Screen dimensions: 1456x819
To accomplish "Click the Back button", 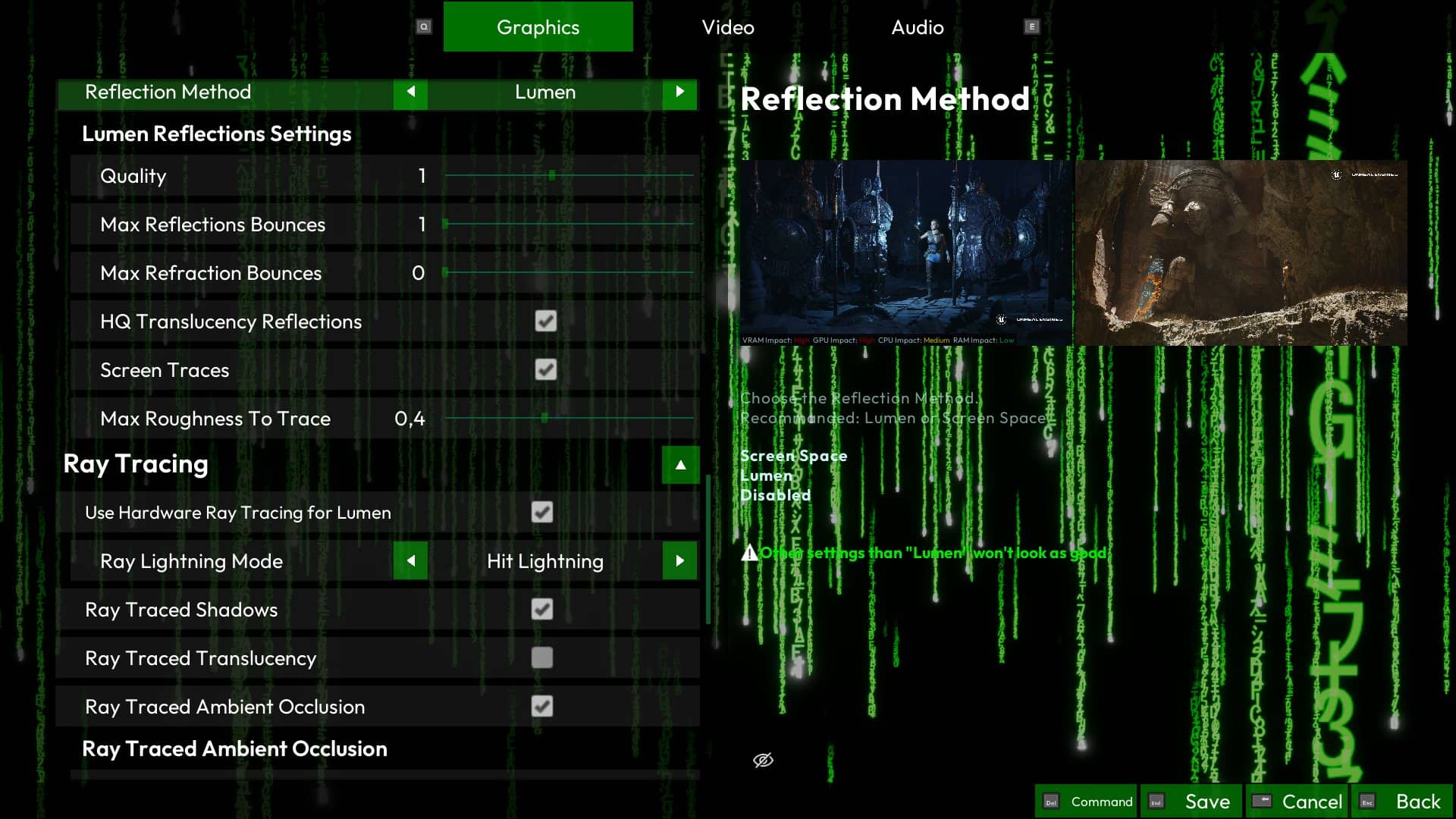I will click(x=1401, y=802).
